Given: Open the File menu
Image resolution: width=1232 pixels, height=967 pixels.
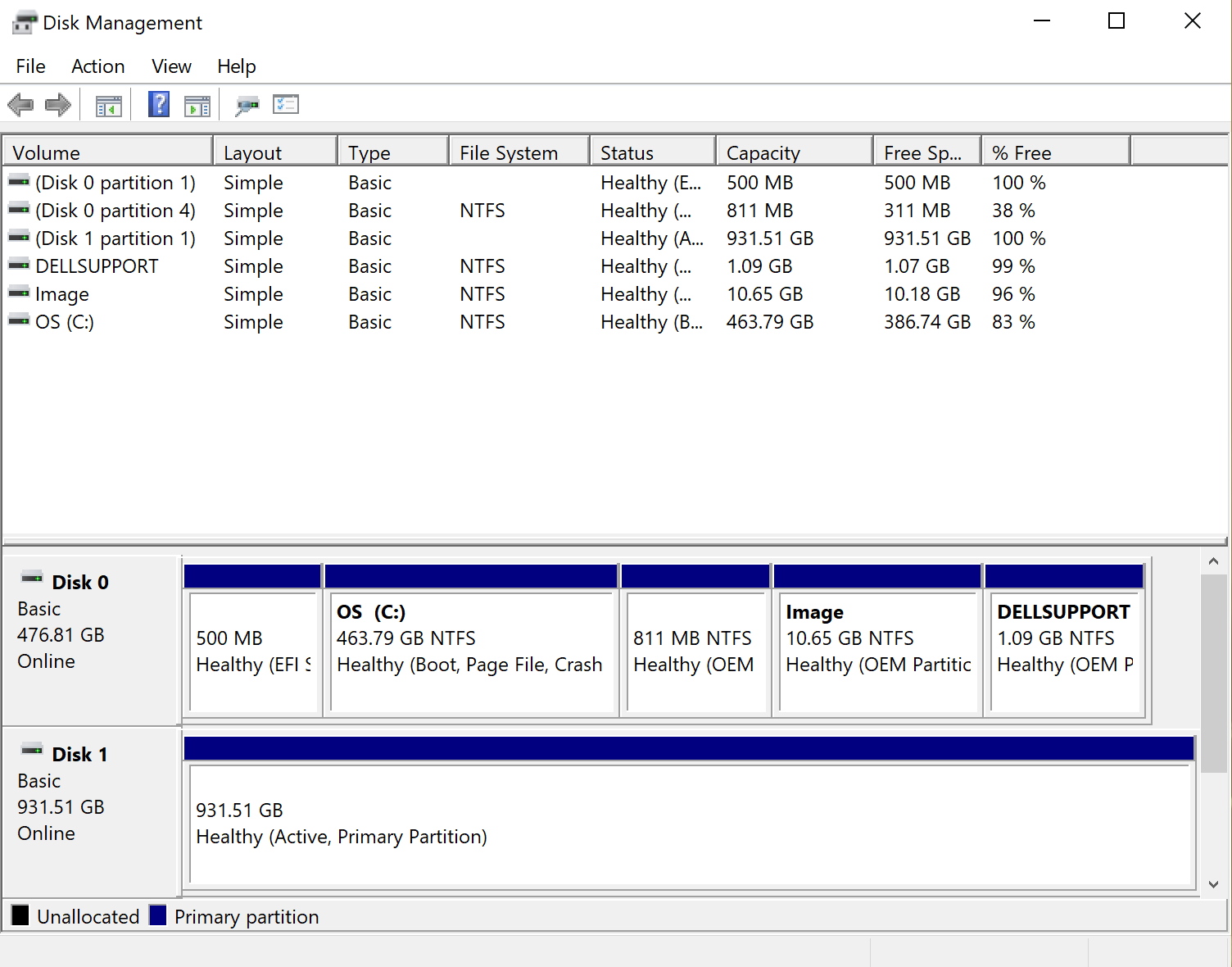Looking at the screenshot, I should (31, 66).
